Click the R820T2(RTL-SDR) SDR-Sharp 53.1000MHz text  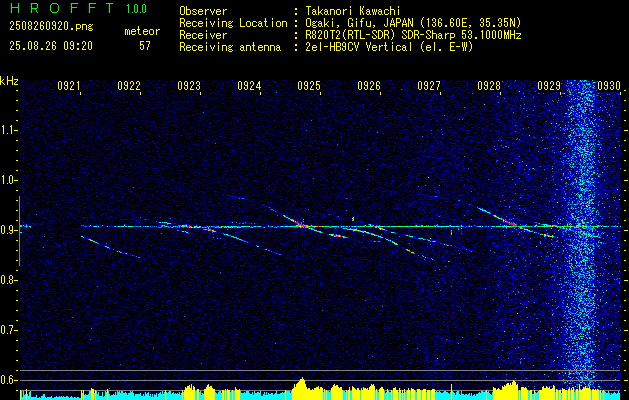pos(413,35)
